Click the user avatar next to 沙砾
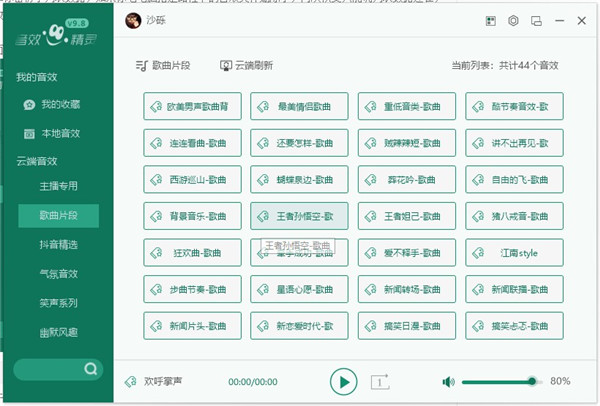600x406 pixels. tap(133, 20)
